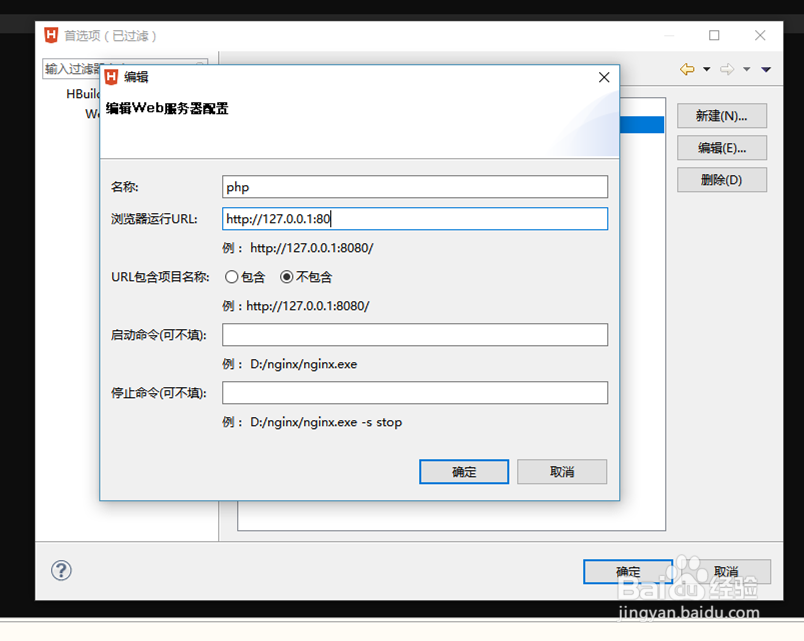
Task: Click the 新建(N)... button
Action: coord(722,116)
